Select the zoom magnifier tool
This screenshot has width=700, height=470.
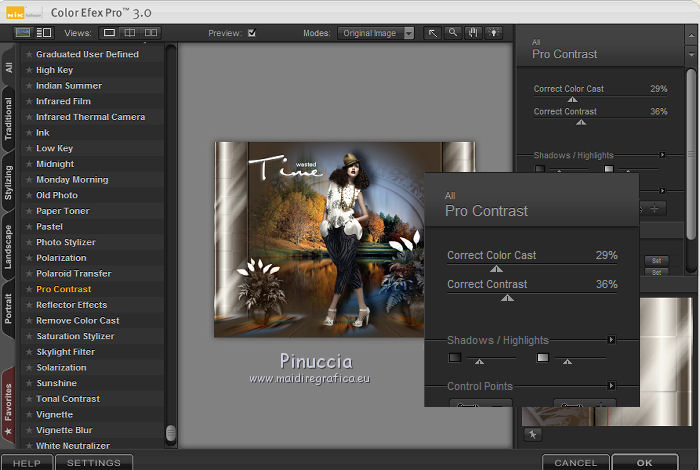(453, 33)
